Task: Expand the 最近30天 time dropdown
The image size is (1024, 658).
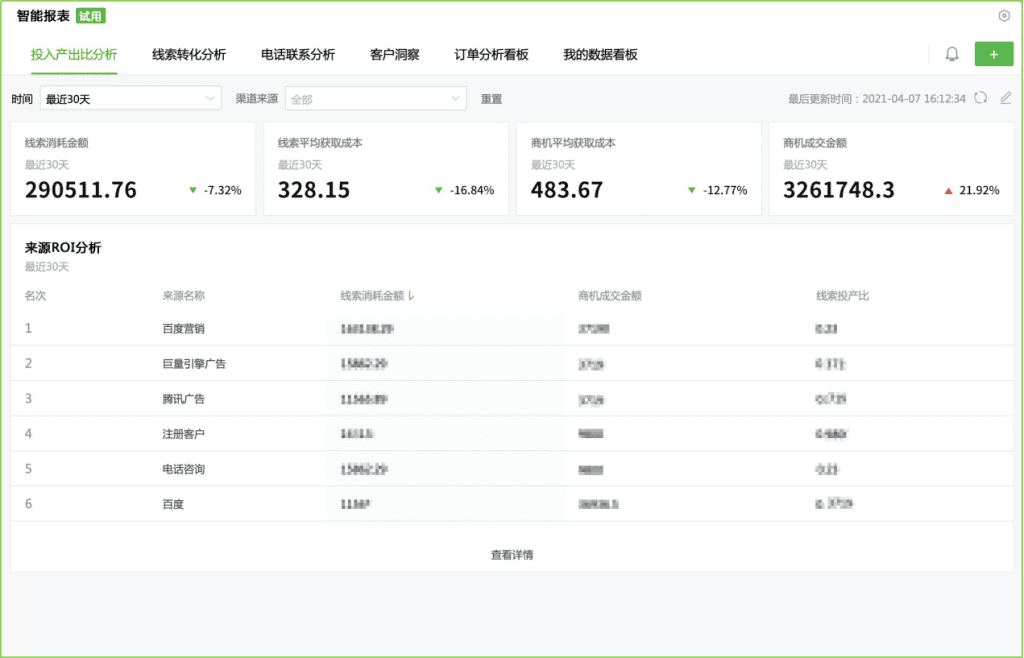Action: tap(130, 99)
